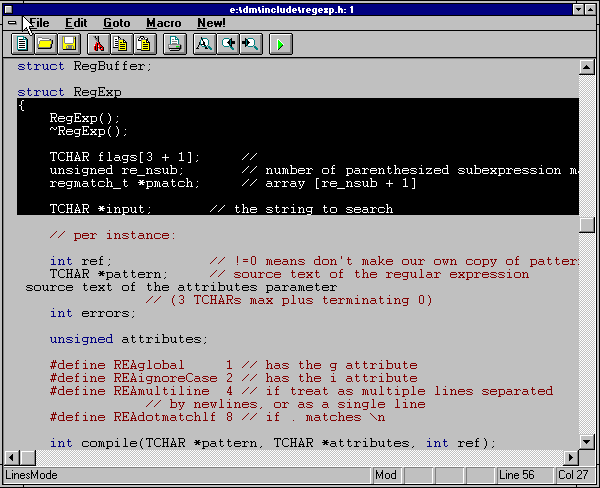Run the macro with the green play icon
Viewport: 600px width, 488px height.
[x=280, y=44]
